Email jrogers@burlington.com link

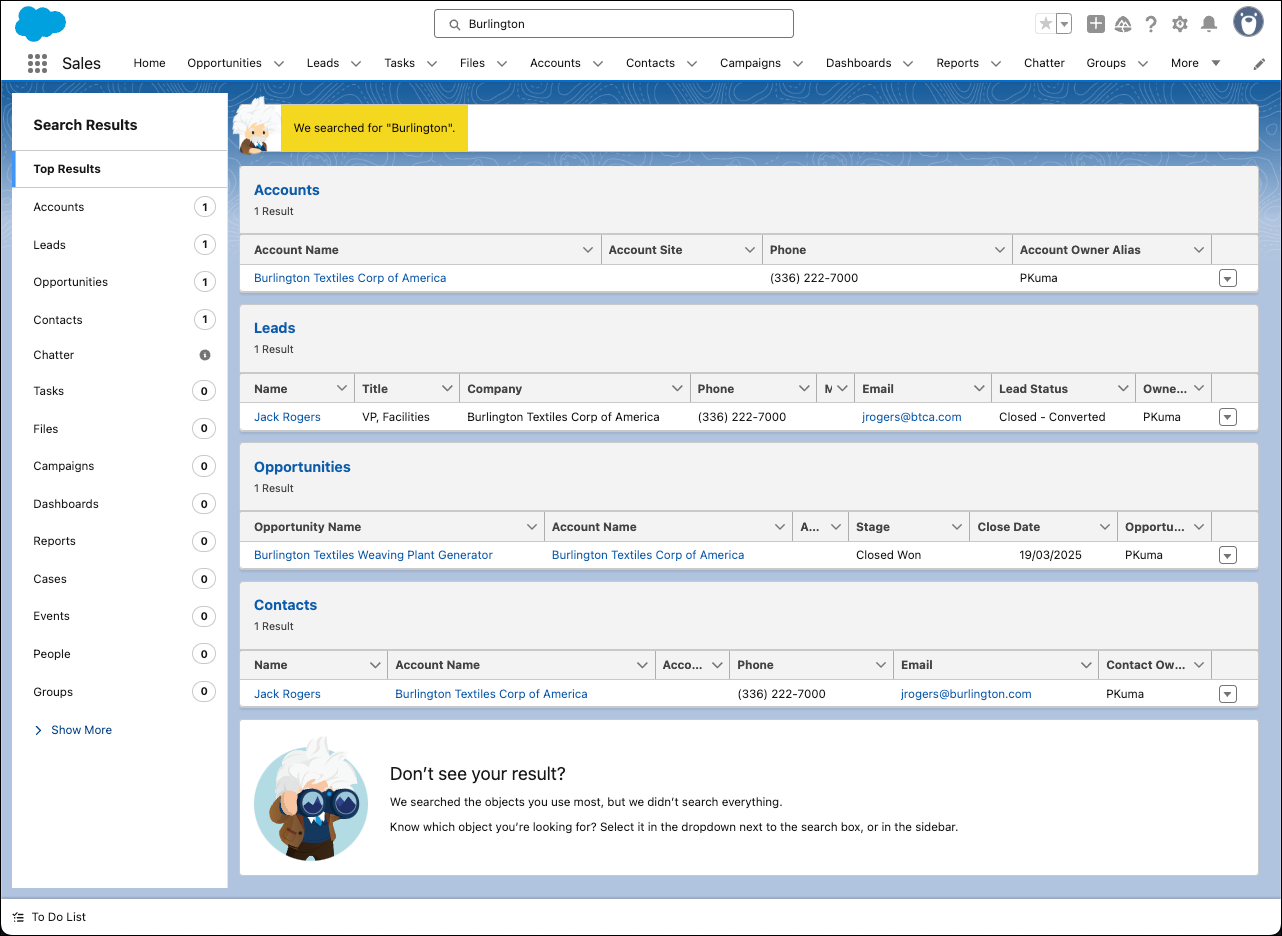point(966,694)
